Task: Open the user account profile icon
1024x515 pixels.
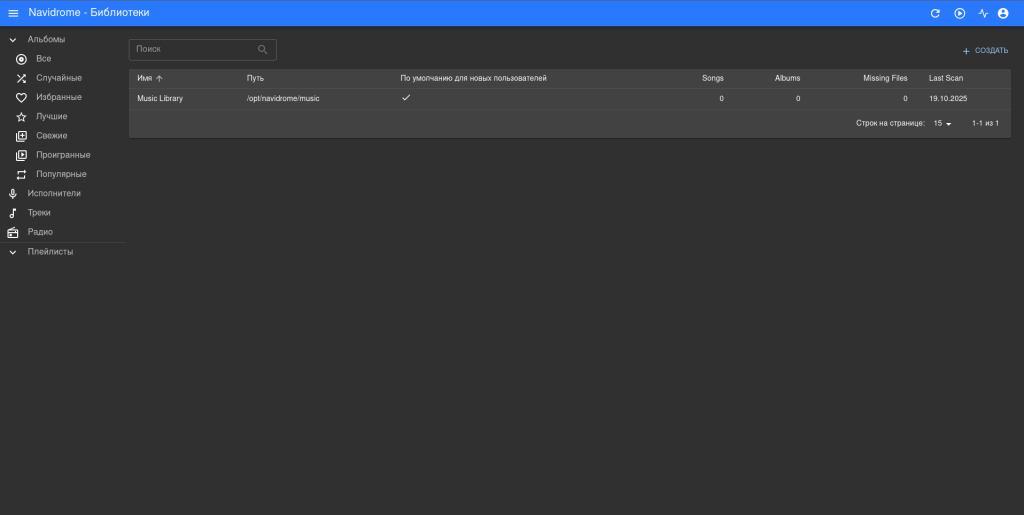Action: coord(1003,13)
